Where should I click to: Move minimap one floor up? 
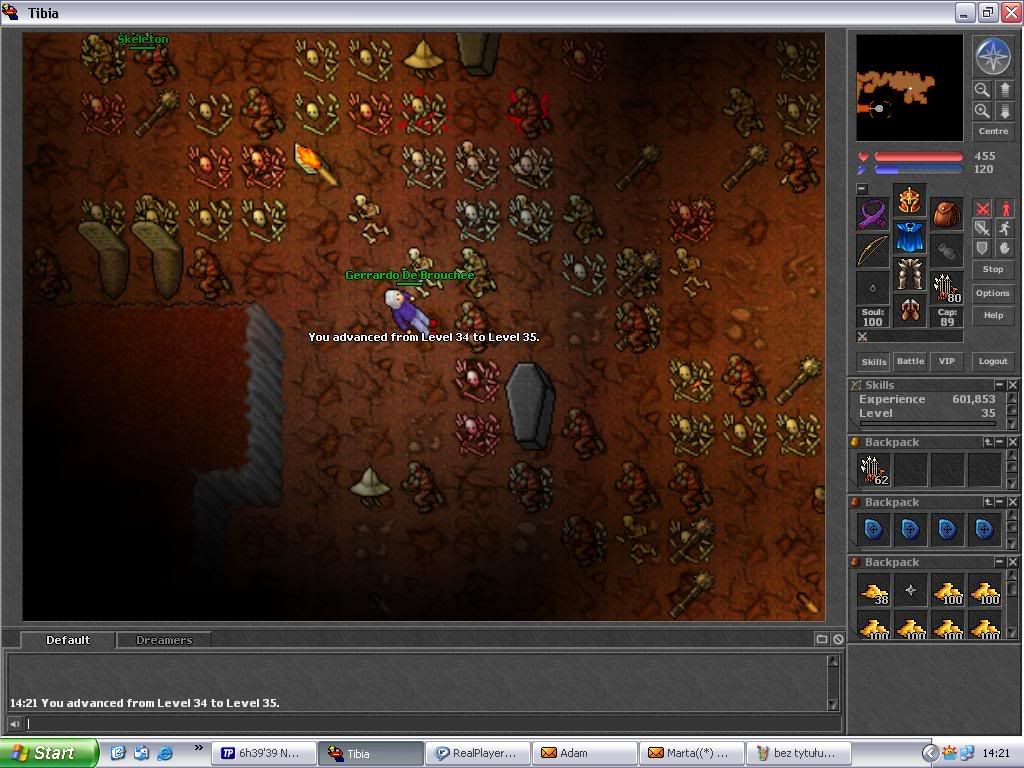(x=1004, y=90)
